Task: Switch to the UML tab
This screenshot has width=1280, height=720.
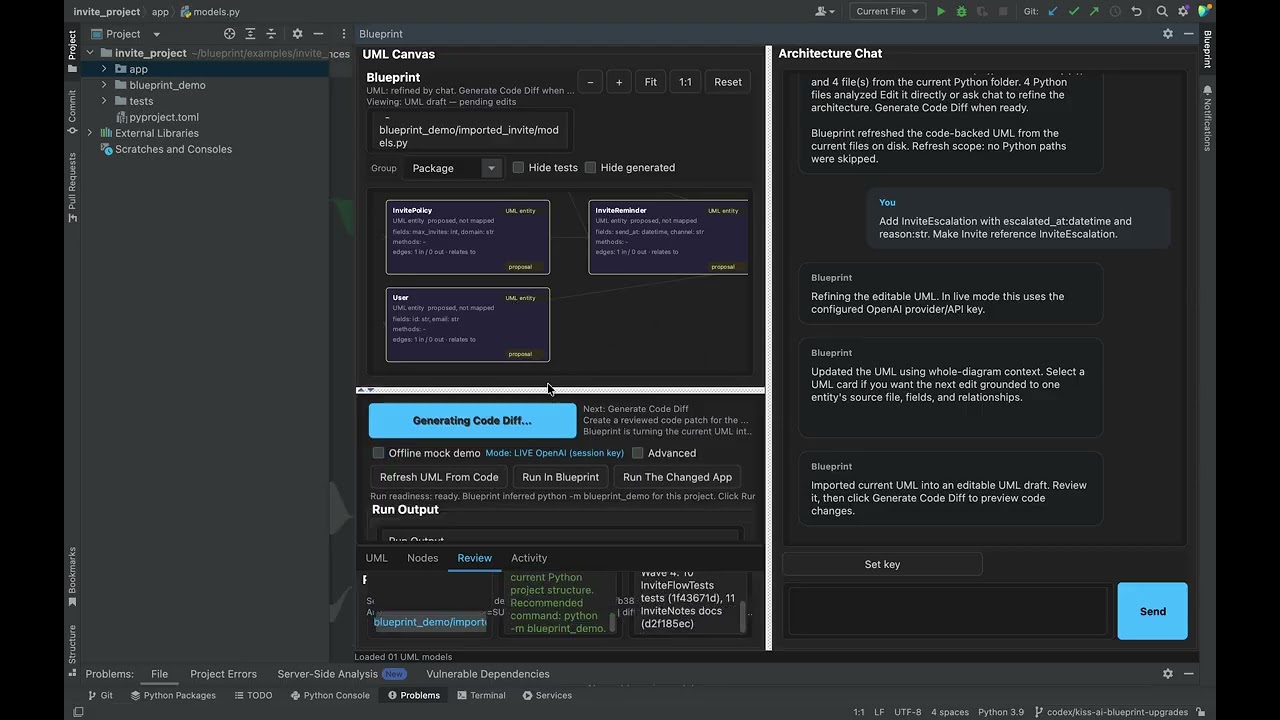Action: (x=377, y=558)
